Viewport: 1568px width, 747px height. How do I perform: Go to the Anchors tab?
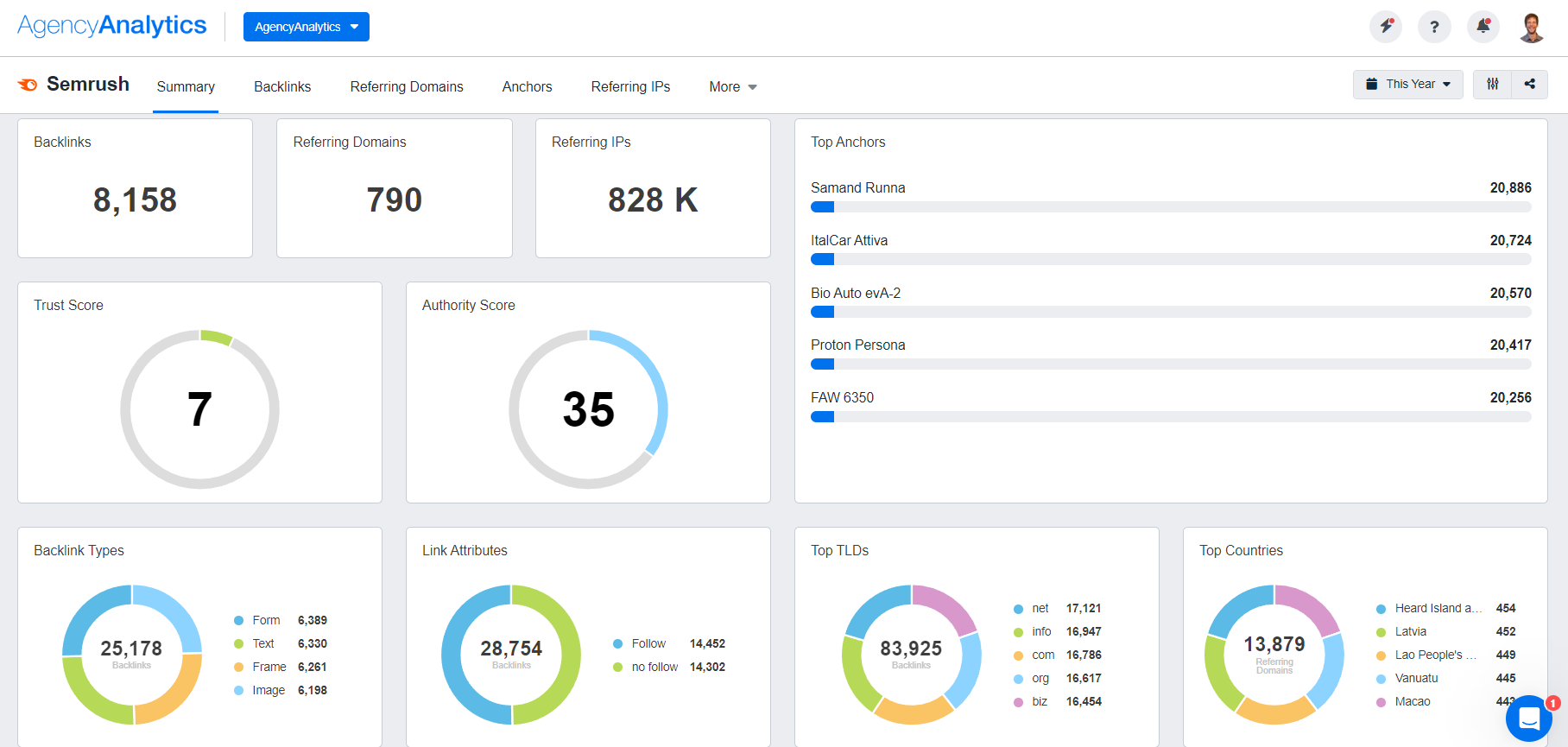pos(527,87)
